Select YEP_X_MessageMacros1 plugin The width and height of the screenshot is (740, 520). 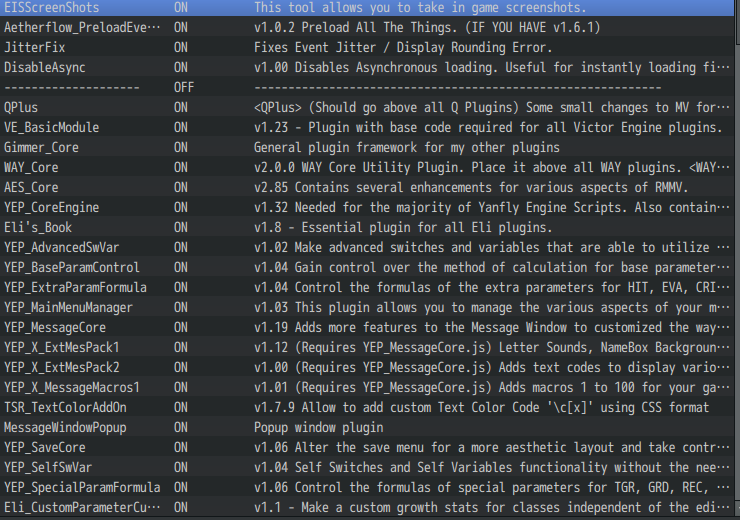click(x=72, y=387)
